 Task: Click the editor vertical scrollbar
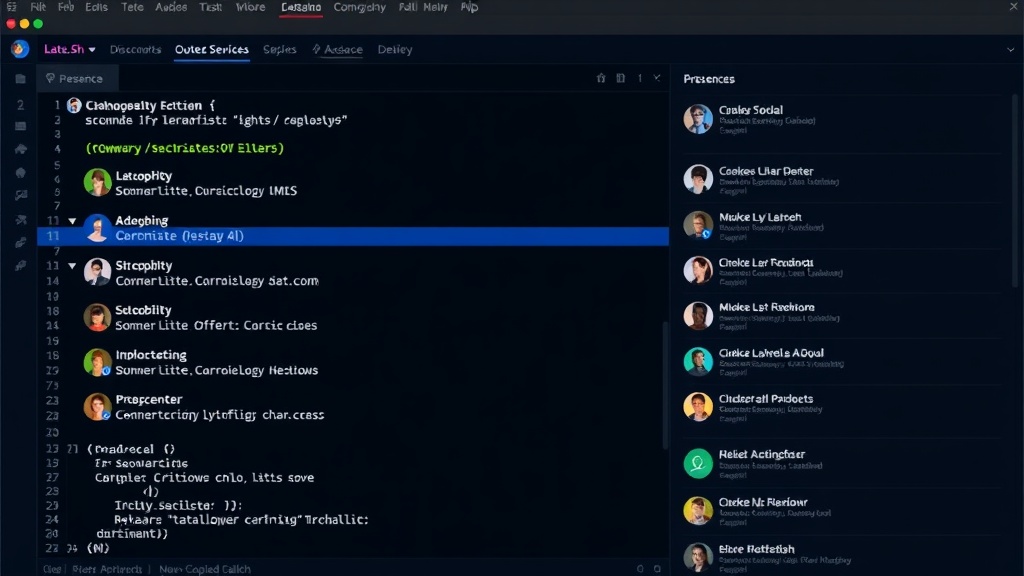click(x=665, y=385)
